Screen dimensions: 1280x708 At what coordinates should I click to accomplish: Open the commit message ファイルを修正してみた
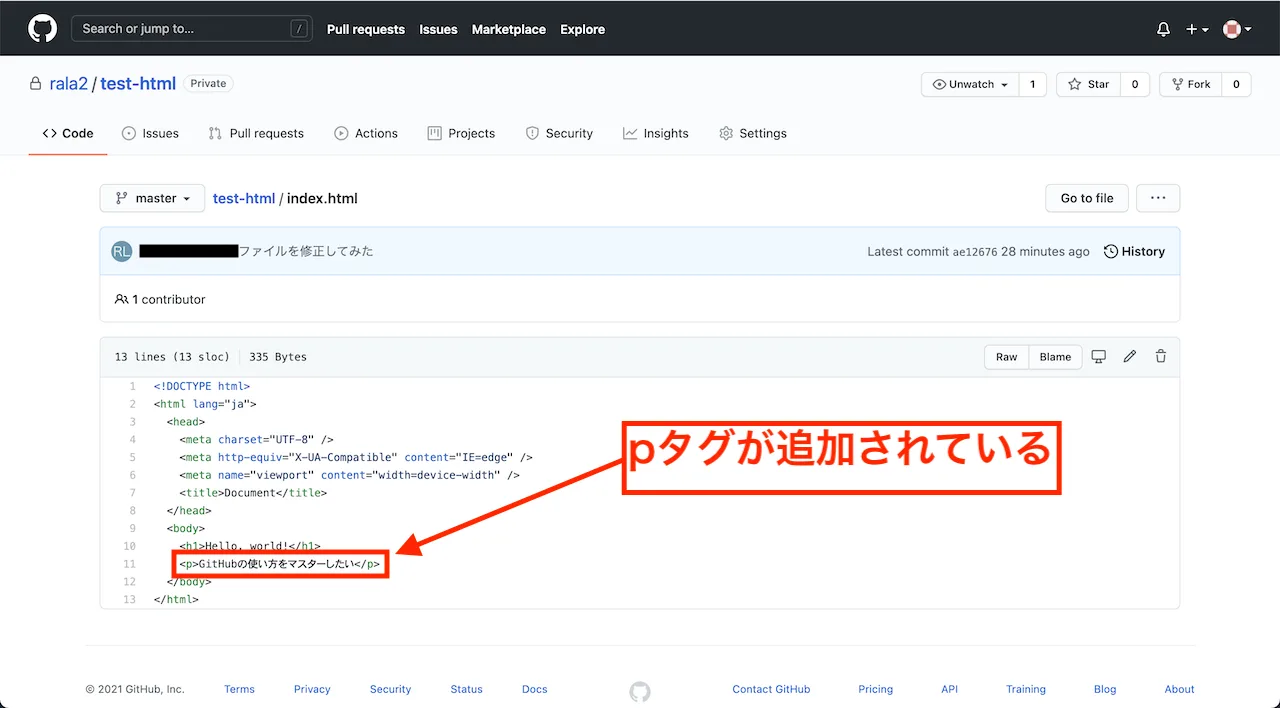pos(306,251)
